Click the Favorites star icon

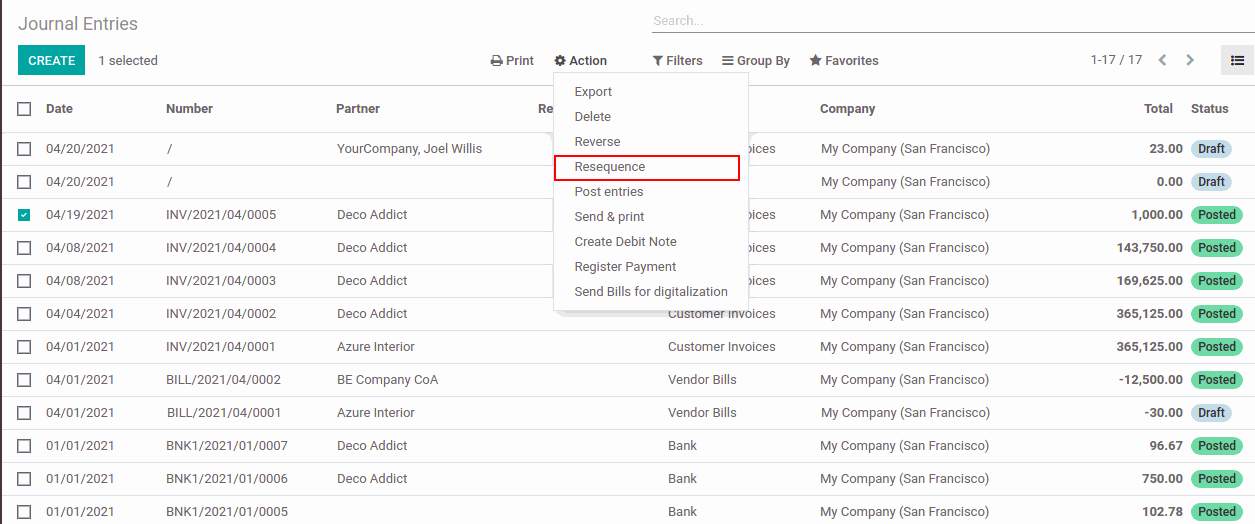pyautogui.click(x=816, y=61)
